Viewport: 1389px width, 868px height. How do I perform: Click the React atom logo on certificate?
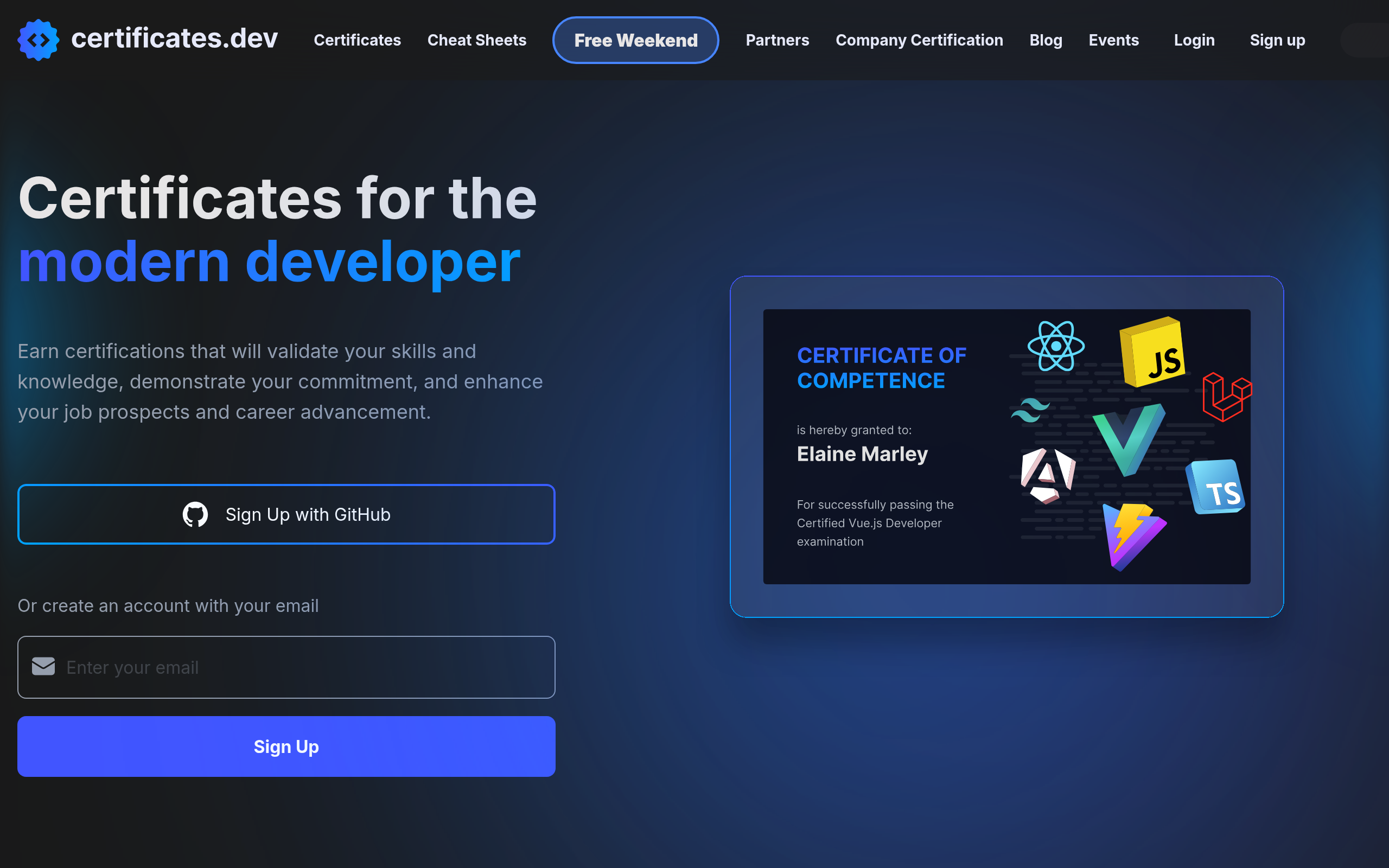coord(1055,346)
